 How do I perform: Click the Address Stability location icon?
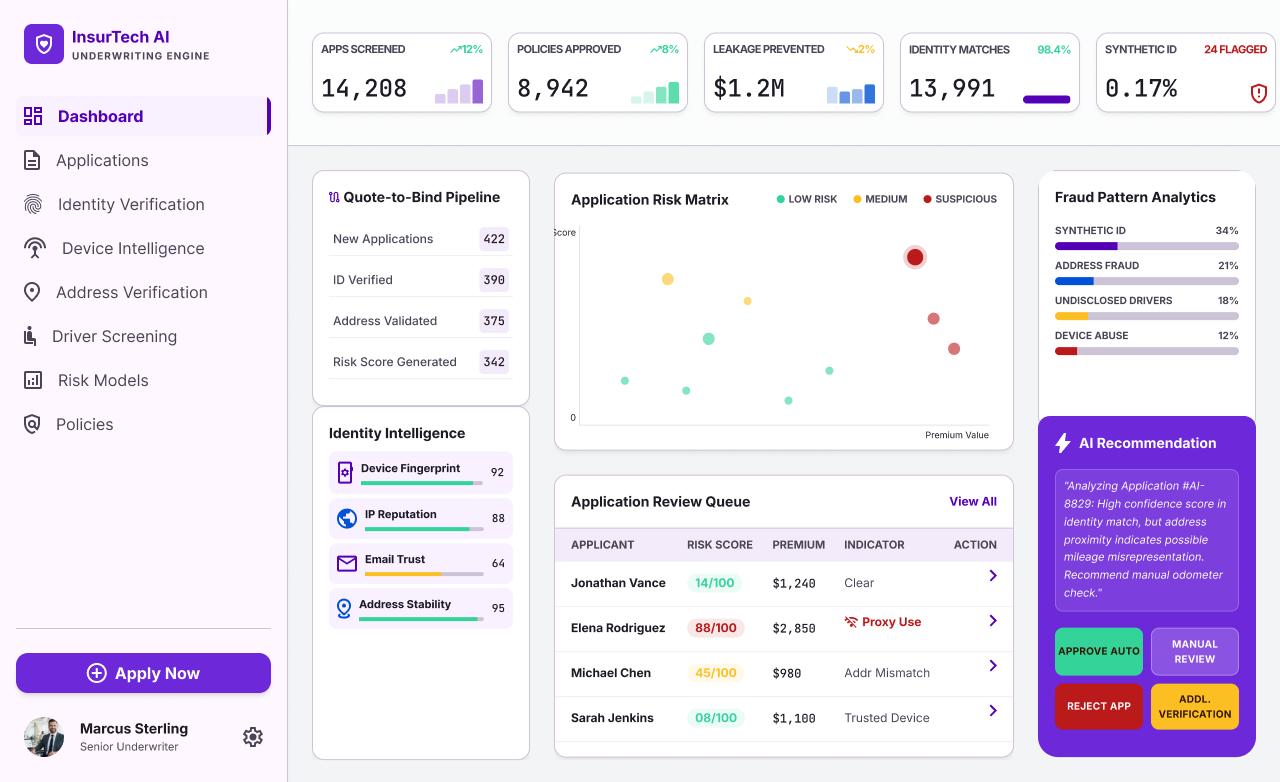click(344, 608)
